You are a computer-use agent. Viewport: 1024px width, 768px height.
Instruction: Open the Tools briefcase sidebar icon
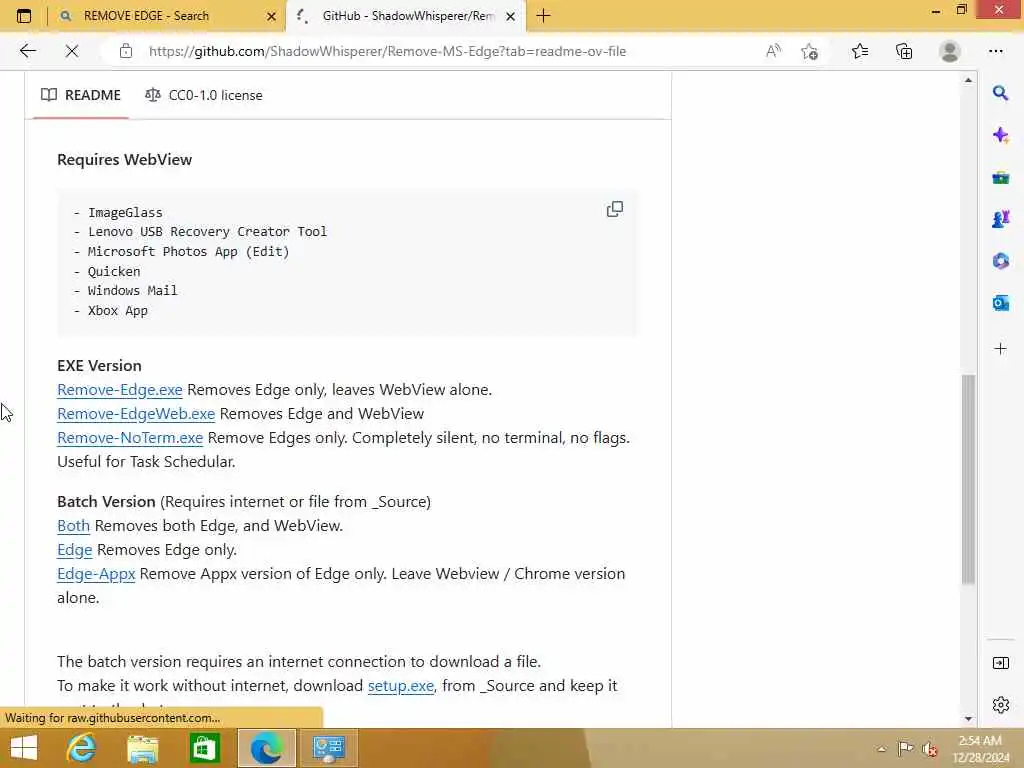[1000, 177]
